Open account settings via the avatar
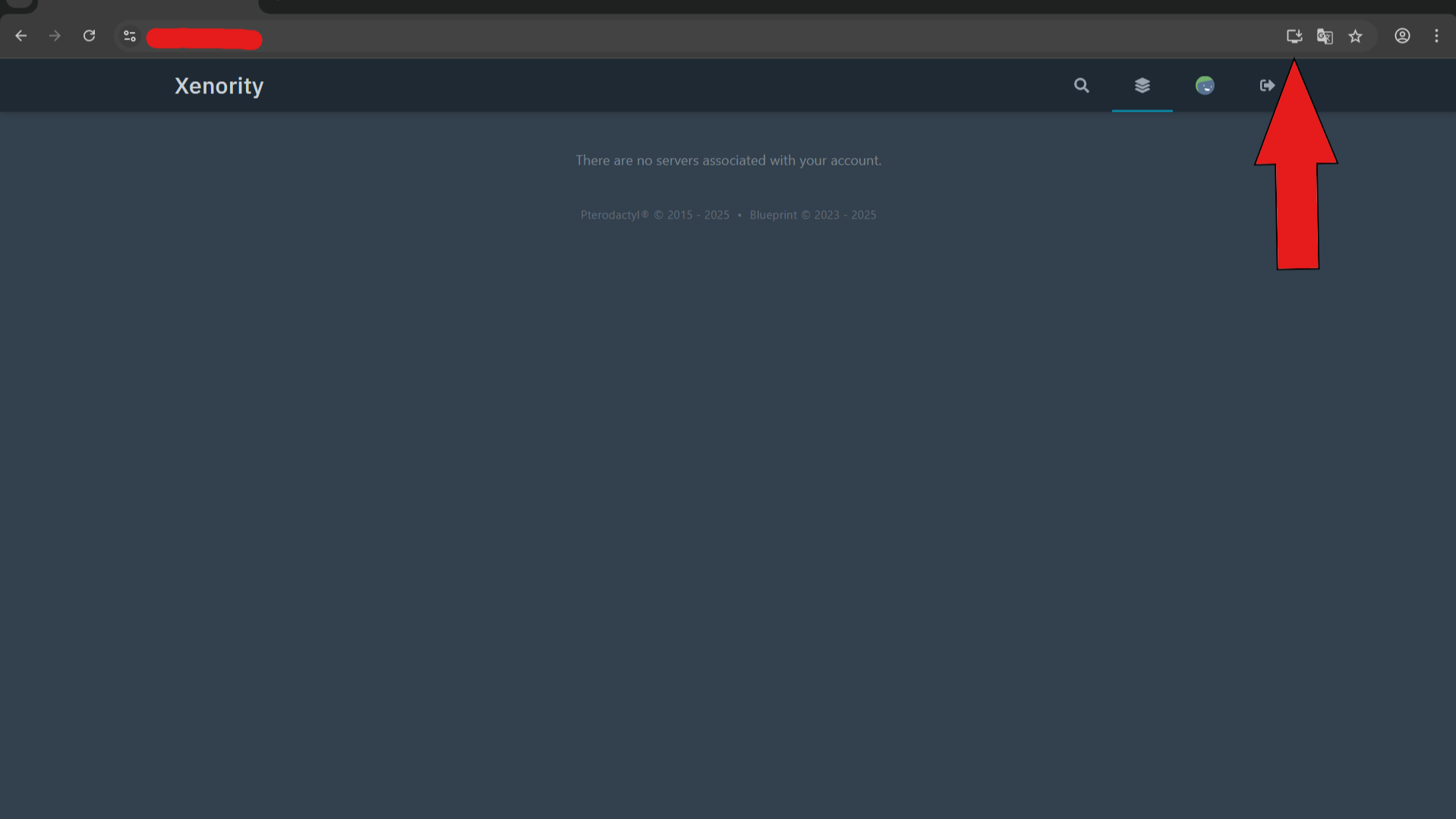 1205,86
